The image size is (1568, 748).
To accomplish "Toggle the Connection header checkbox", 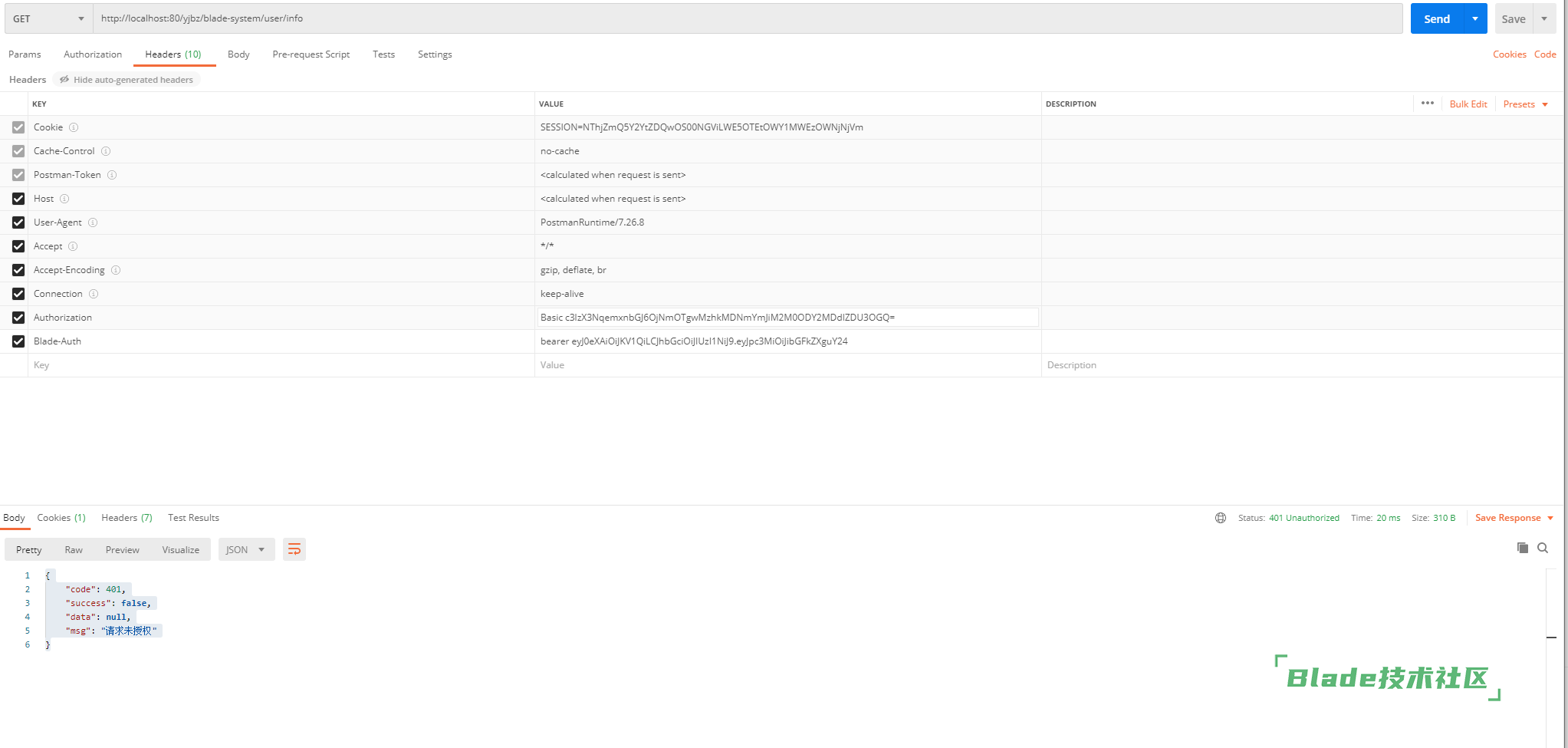I will [18, 294].
